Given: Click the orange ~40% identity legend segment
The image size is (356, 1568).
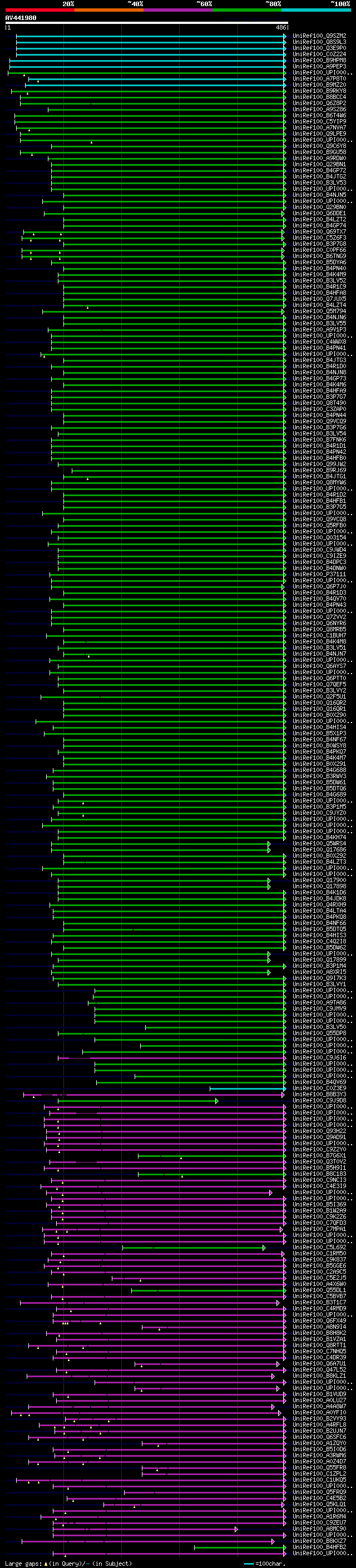Looking at the screenshot, I should tap(109, 10).
